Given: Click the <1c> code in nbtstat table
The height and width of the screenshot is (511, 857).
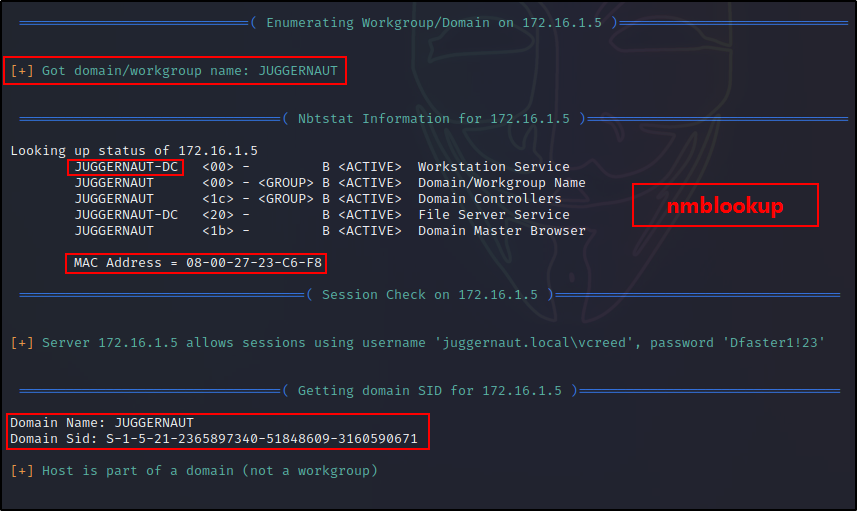Looking at the screenshot, I should click(218, 199).
